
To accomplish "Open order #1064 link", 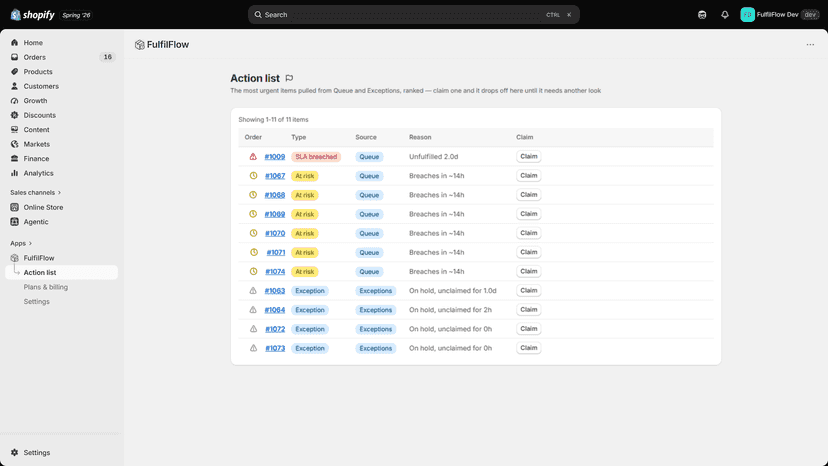I will [275, 310].
